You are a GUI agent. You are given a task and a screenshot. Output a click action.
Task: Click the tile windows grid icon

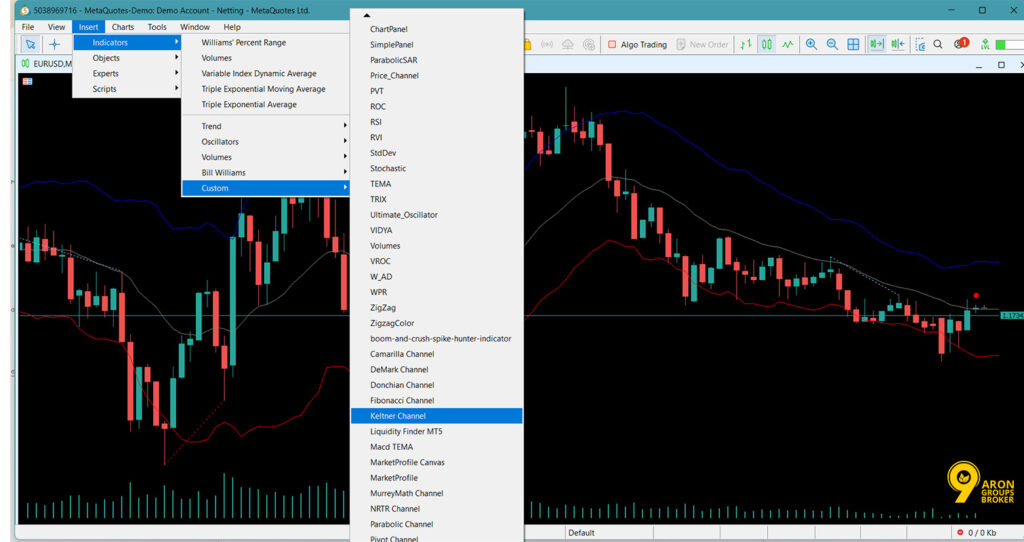point(853,44)
